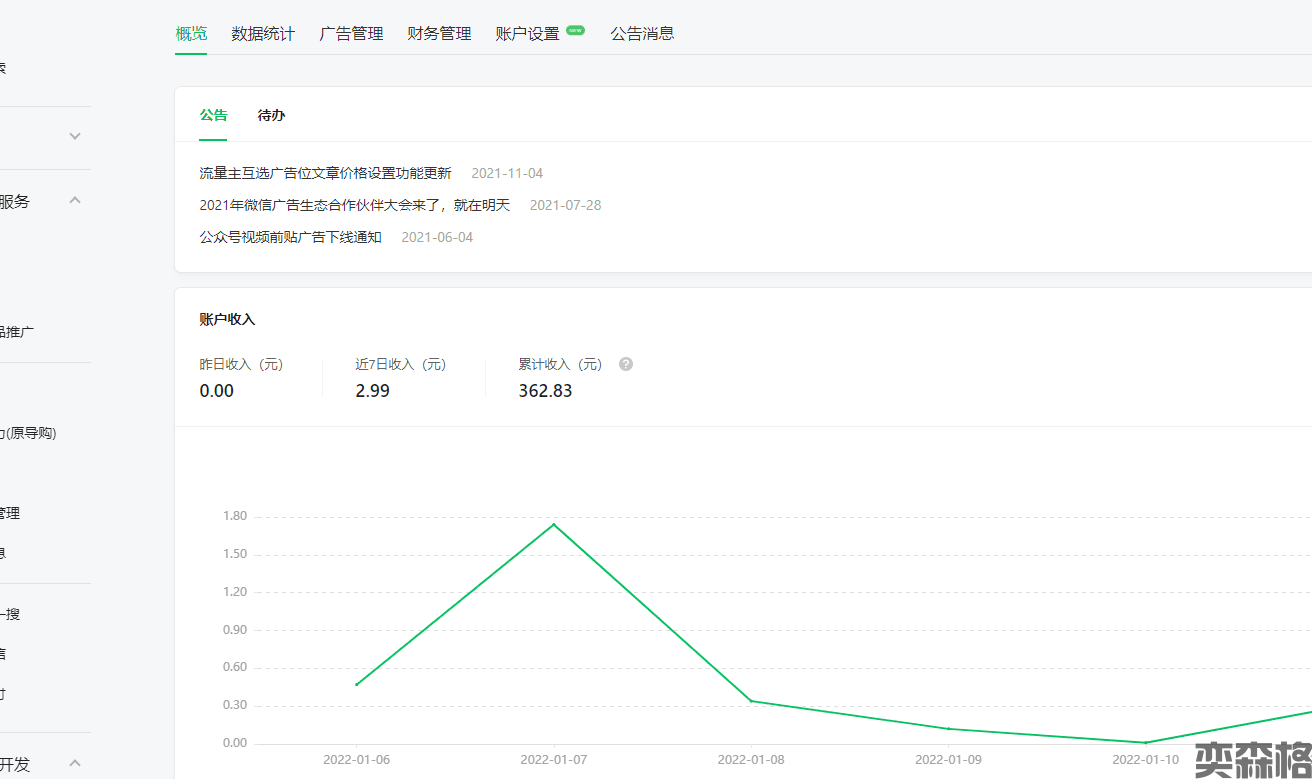
Task: Click the chart data point for 2022-01-08
Action: (751, 700)
